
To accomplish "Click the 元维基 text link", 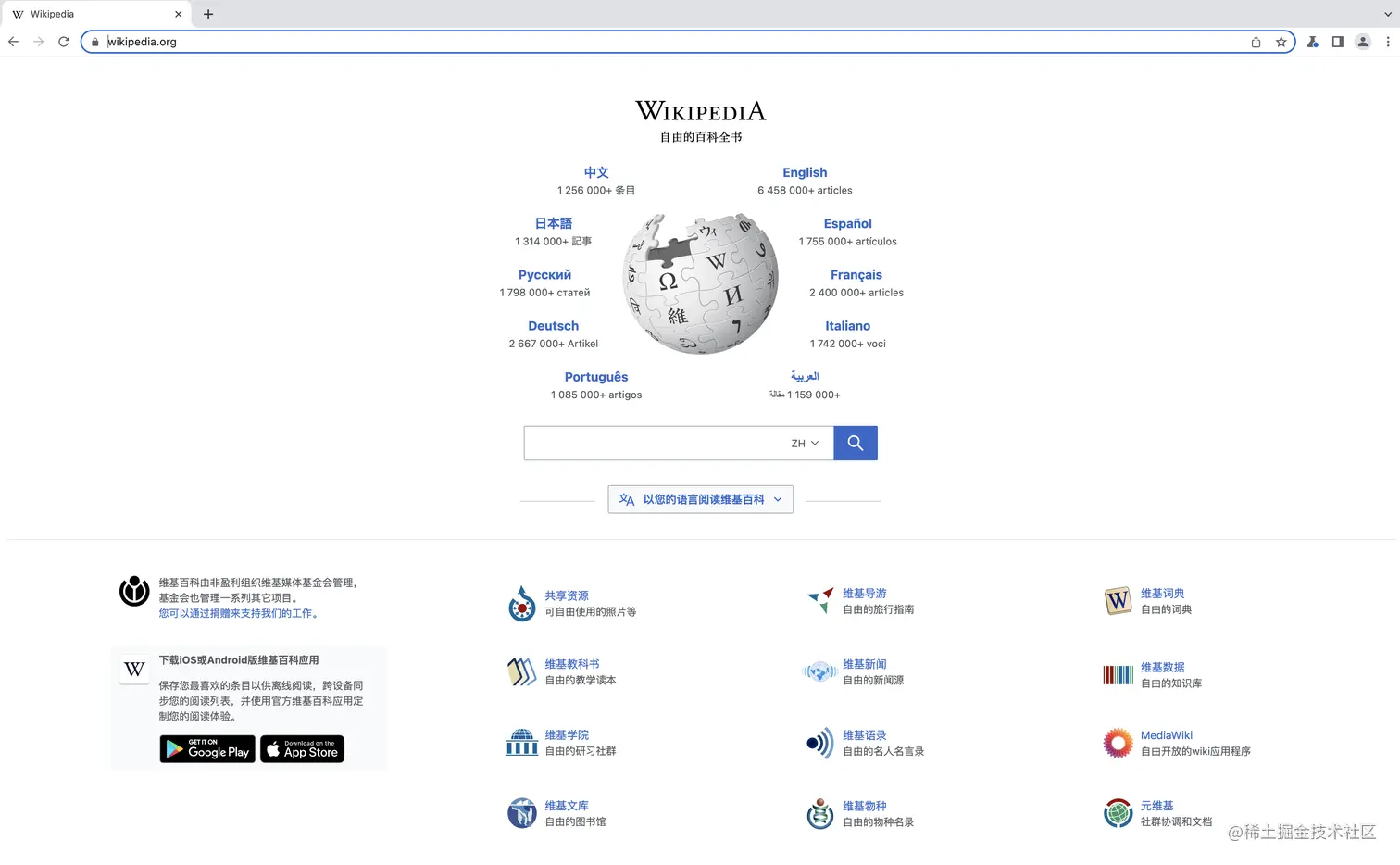I will pyautogui.click(x=1157, y=806).
